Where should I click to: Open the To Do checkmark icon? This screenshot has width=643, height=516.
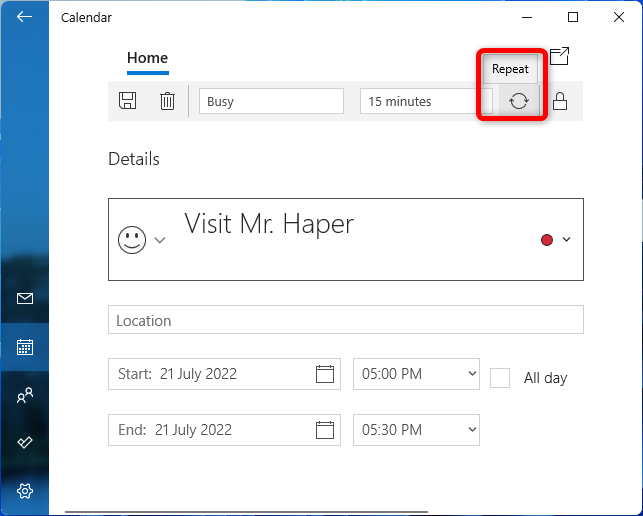pos(25,442)
